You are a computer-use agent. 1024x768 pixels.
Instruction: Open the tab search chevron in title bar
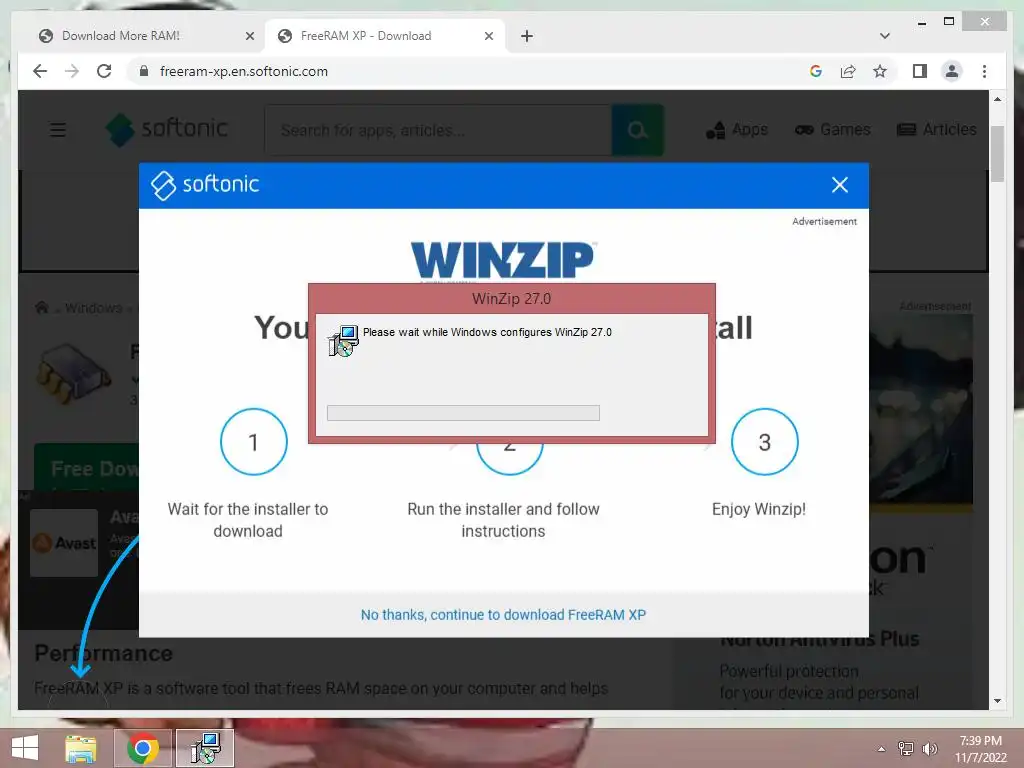click(884, 36)
